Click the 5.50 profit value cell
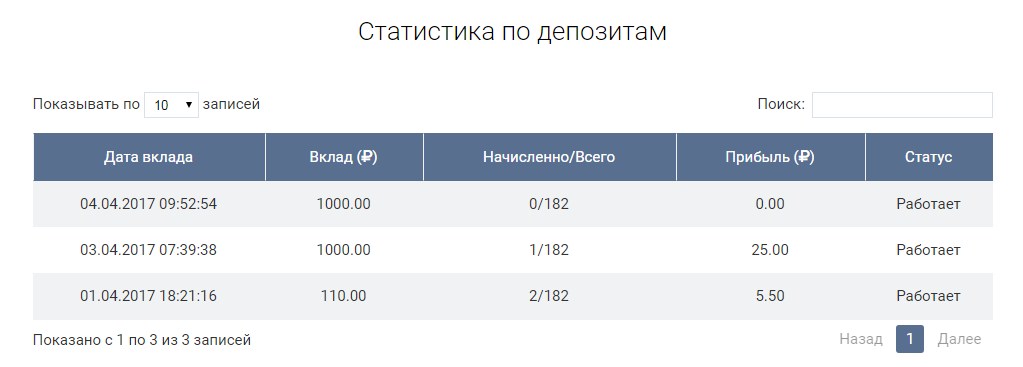Screen dimensions: 1023x367 click(x=770, y=297)
